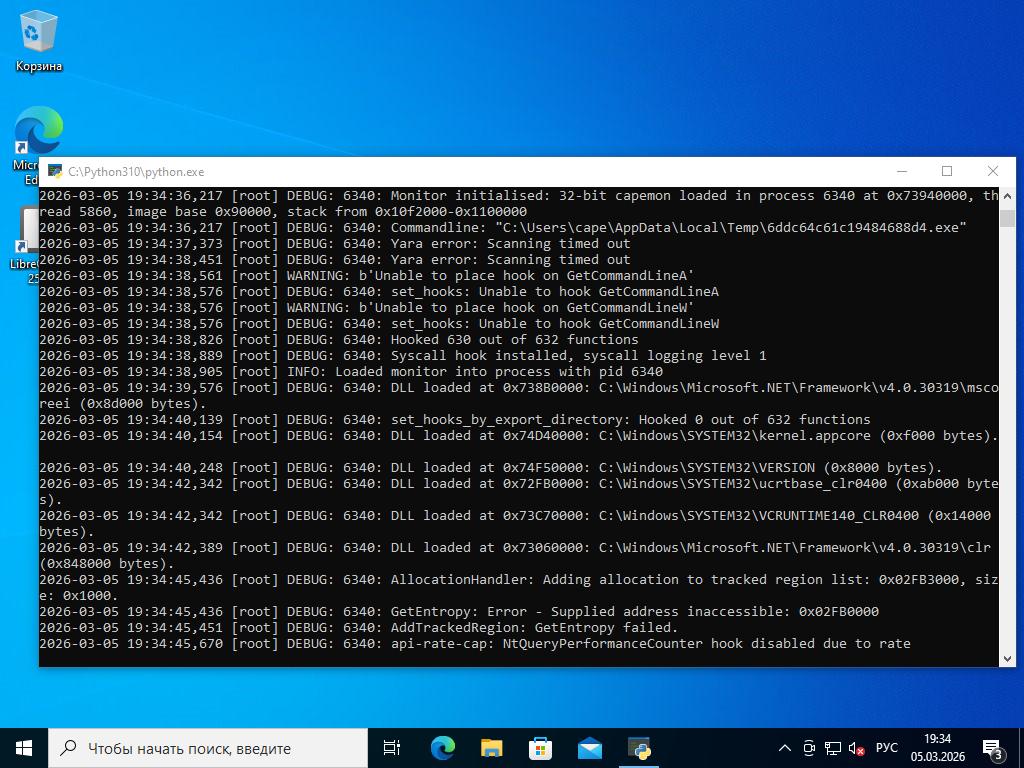Open network status from system tray
The width and height of the screenshot is (1024, 768).
pyautogui.click(x=832, y=748)
